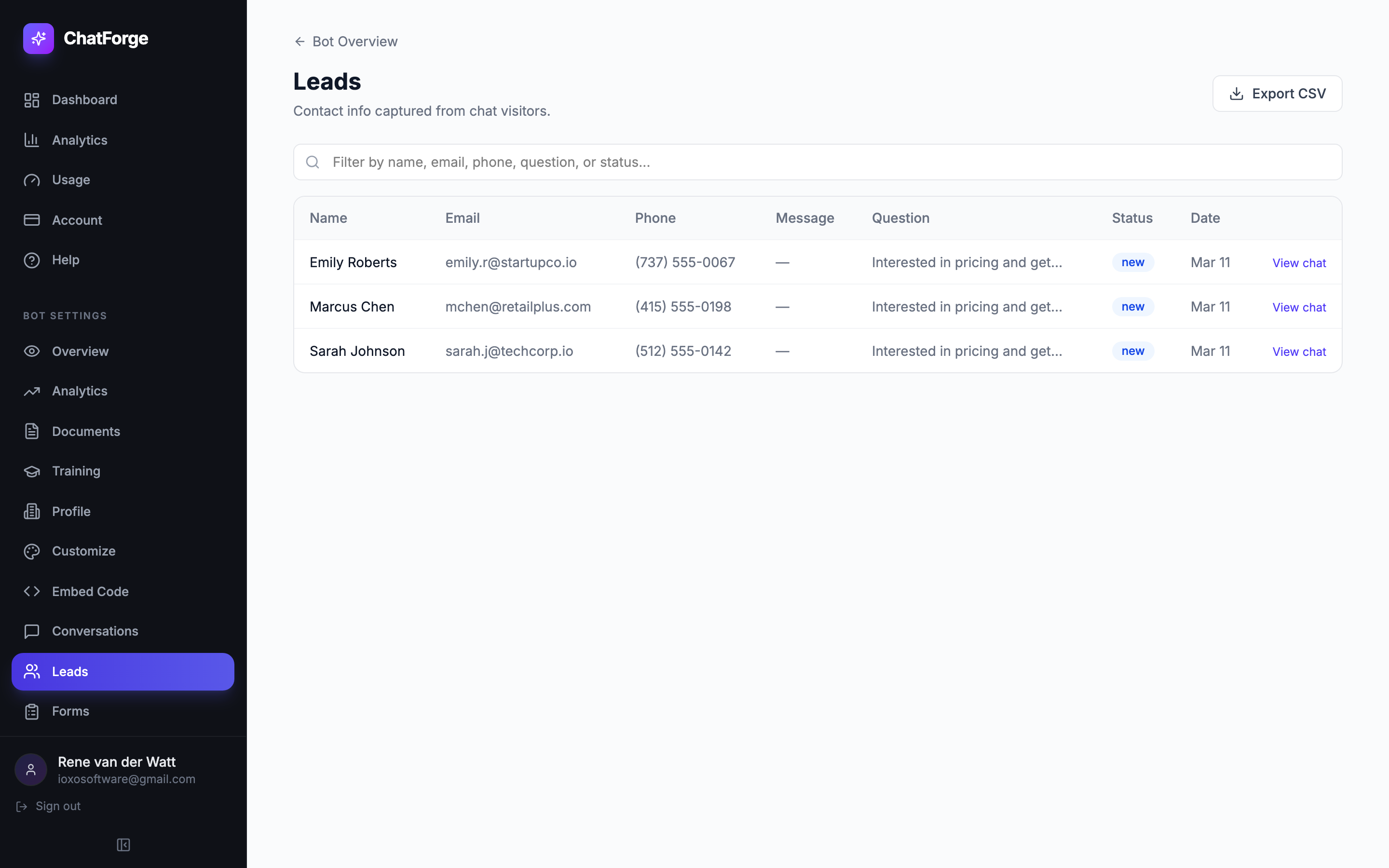
Task: Select the Training graduation cap icon
Action: 31,471
